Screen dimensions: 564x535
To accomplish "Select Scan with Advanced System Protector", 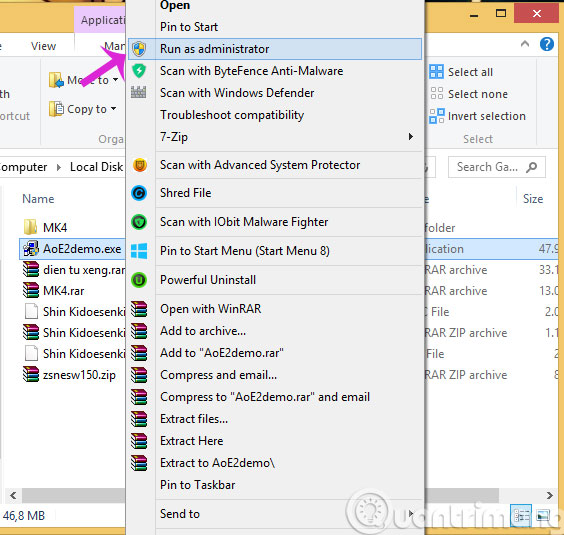I will 275,165.
